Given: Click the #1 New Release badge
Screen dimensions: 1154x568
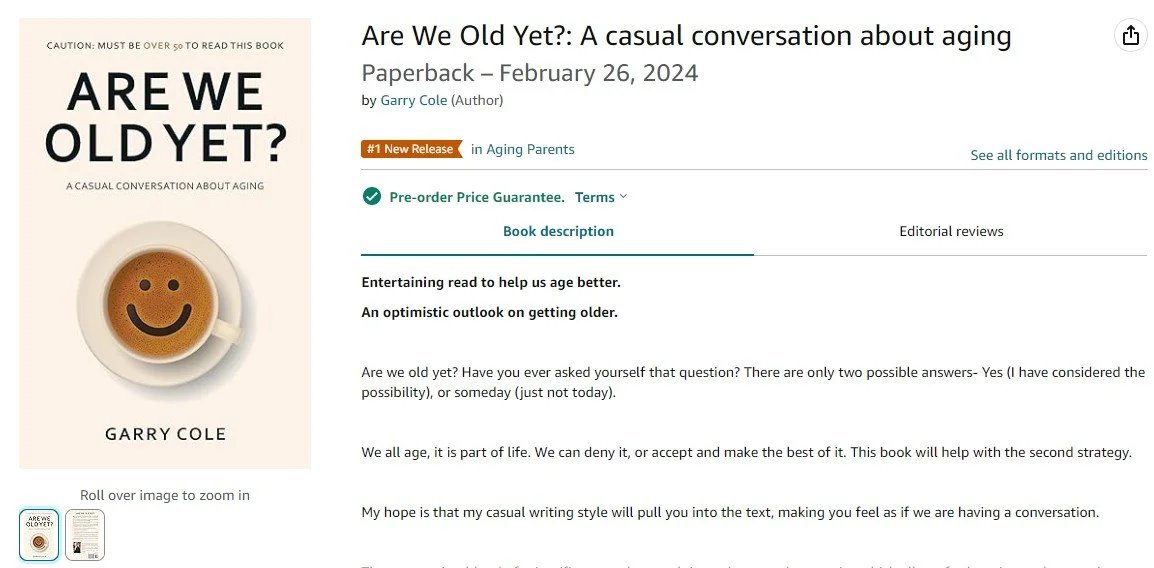Looking at the screenshot, I should 411,149.
